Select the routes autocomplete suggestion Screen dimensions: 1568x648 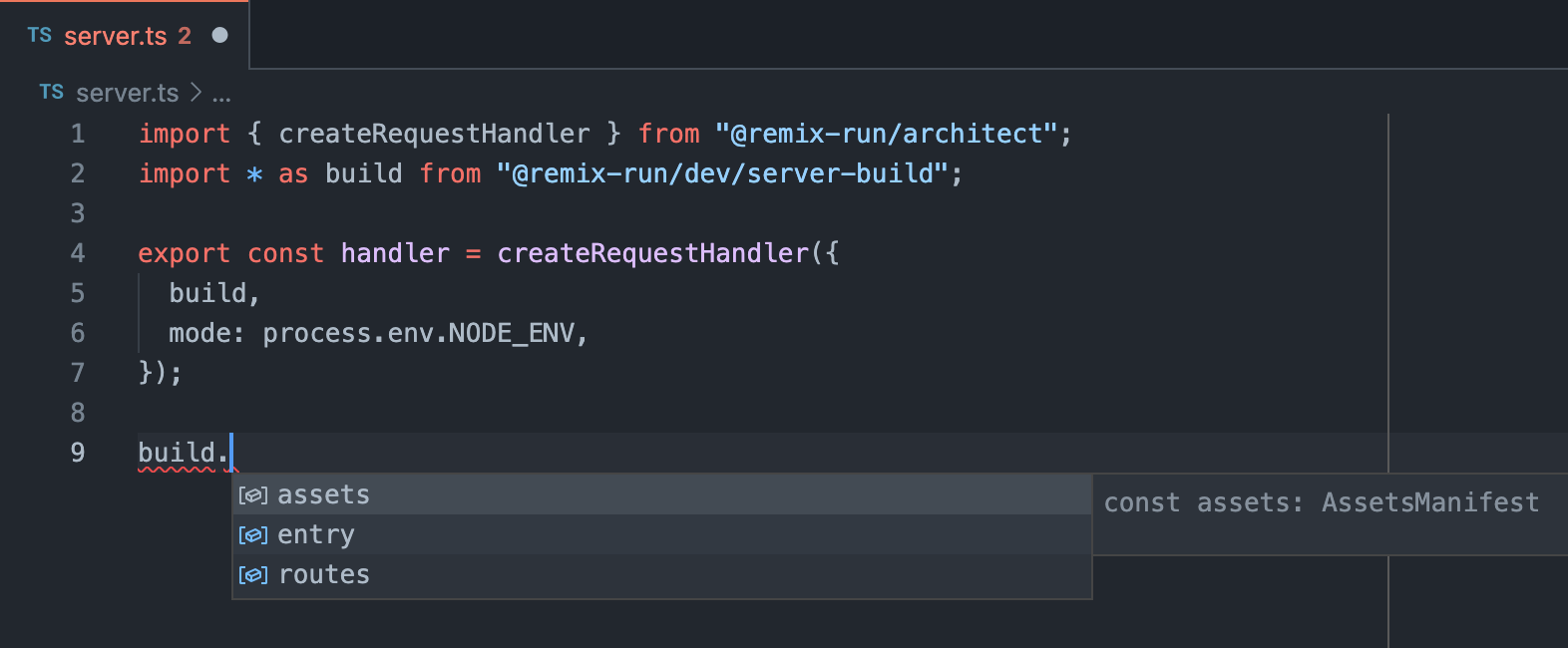[324, 574]
